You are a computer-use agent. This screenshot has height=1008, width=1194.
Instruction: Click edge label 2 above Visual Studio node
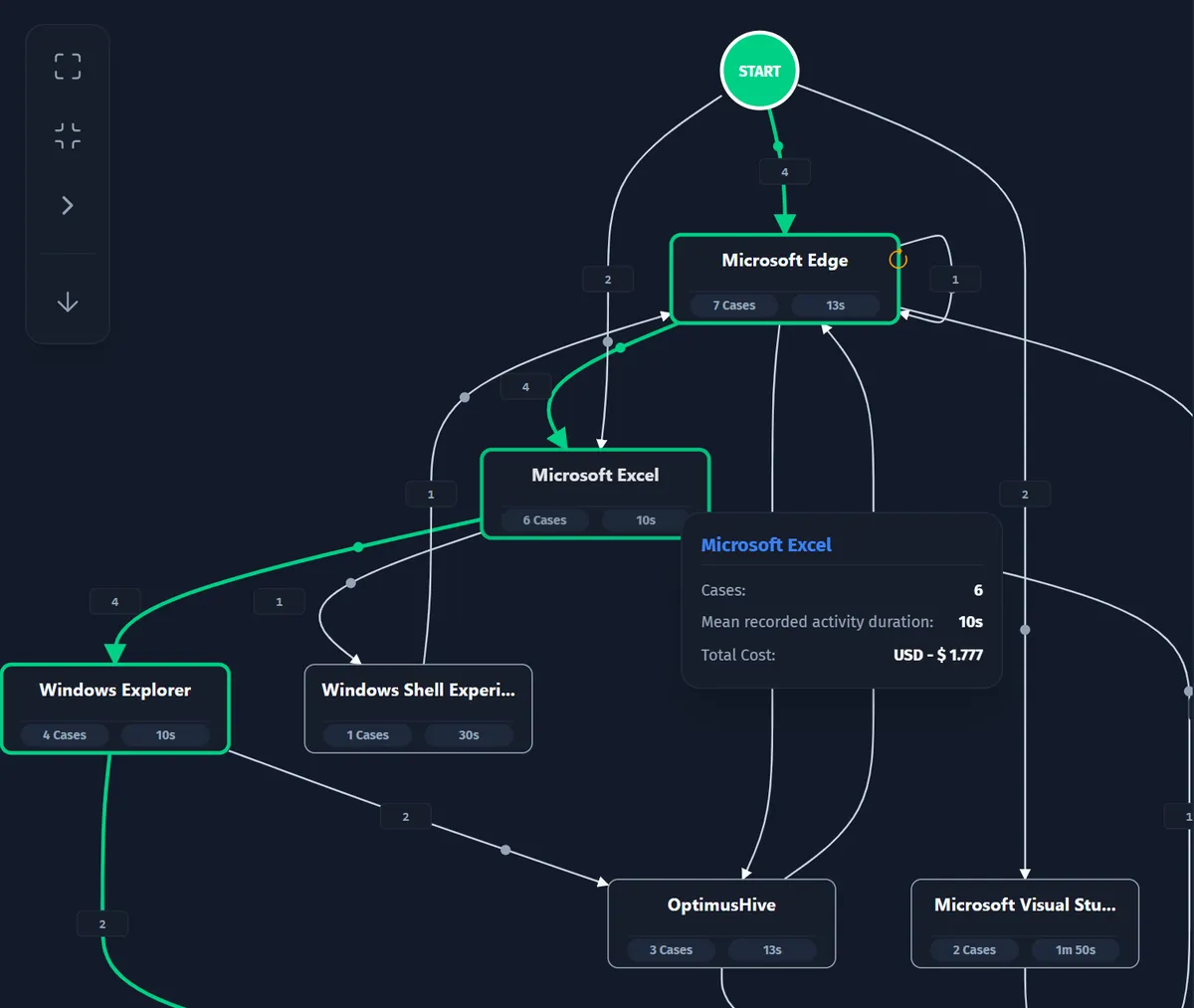[1025, 495]
